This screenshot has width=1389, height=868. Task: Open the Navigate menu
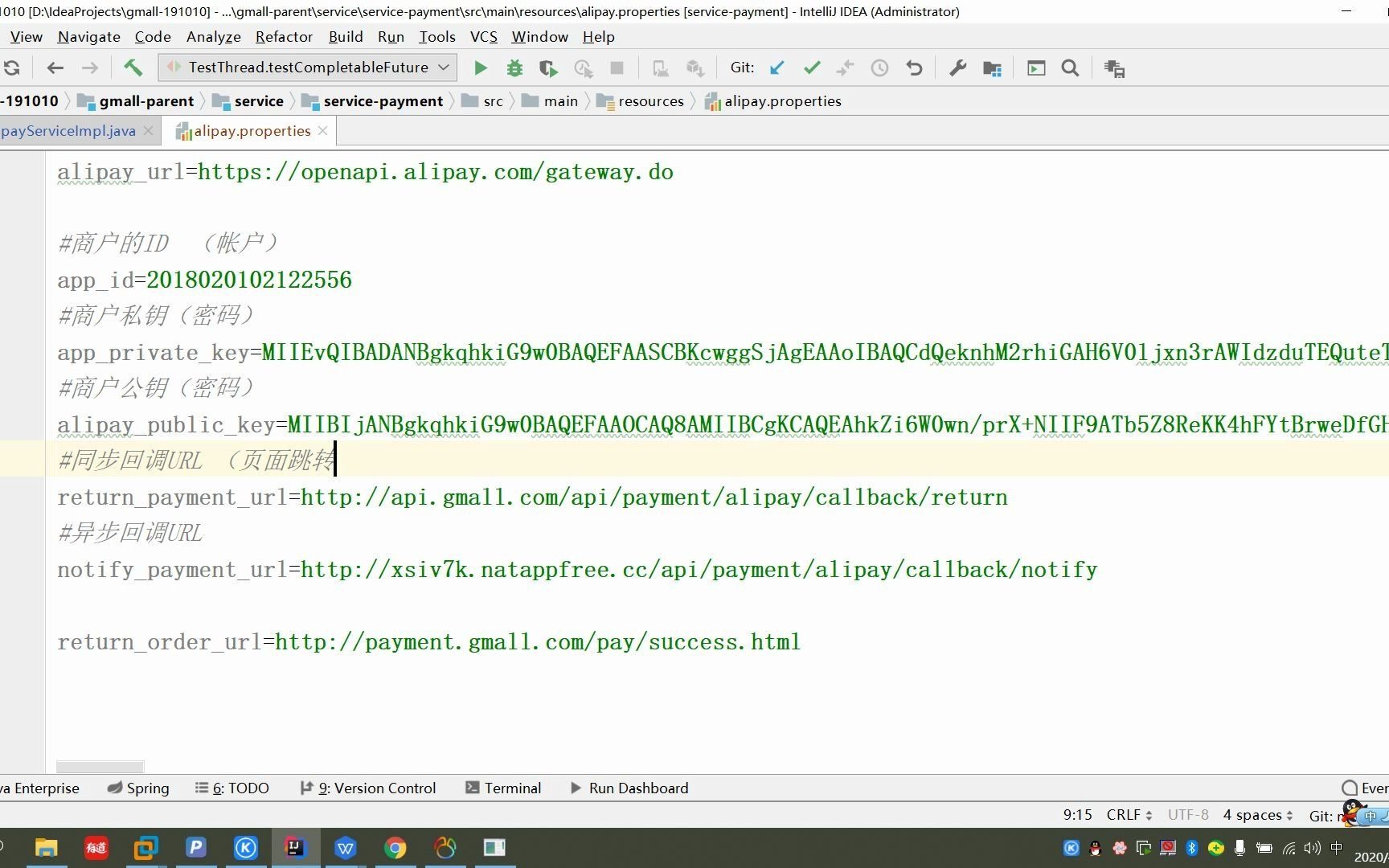pyautogui.click(x=88, y=37)
